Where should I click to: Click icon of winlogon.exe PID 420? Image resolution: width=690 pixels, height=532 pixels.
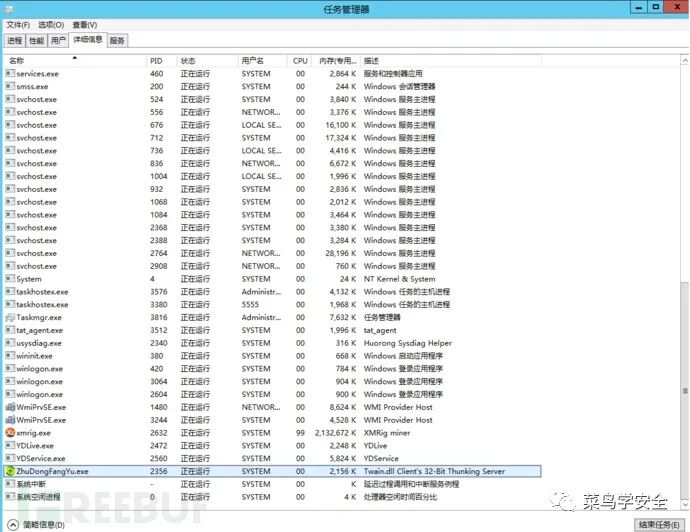tap(10, 368)
